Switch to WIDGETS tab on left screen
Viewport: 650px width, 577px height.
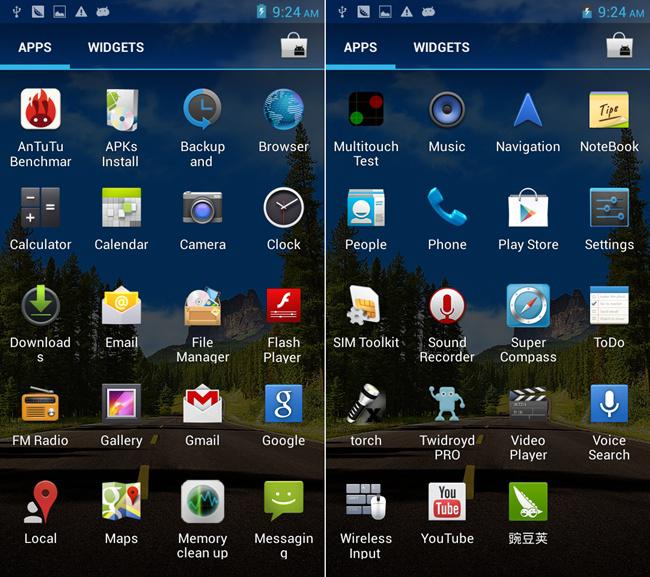(x=116, y=47)
